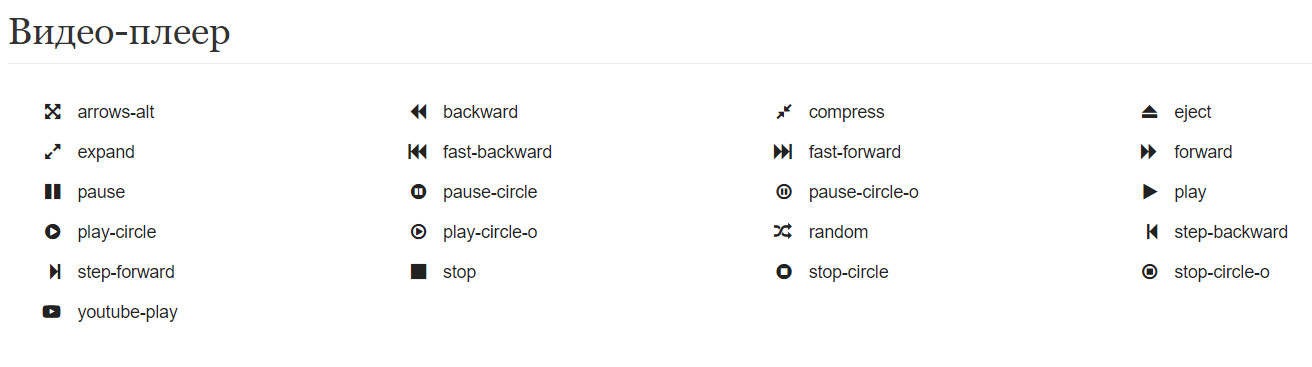Image resolution: width=1312 pixels, height=367 pixels.
Task: Click the arrows-alt icon
Action: click(x=53, y=112)
